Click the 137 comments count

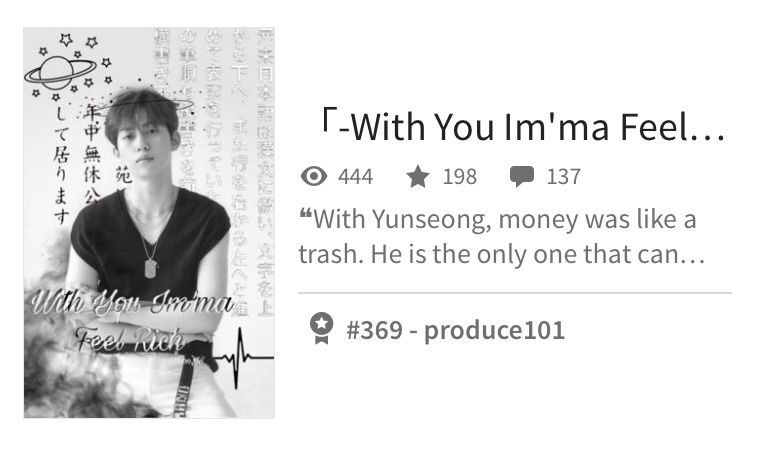pos(564,176)
